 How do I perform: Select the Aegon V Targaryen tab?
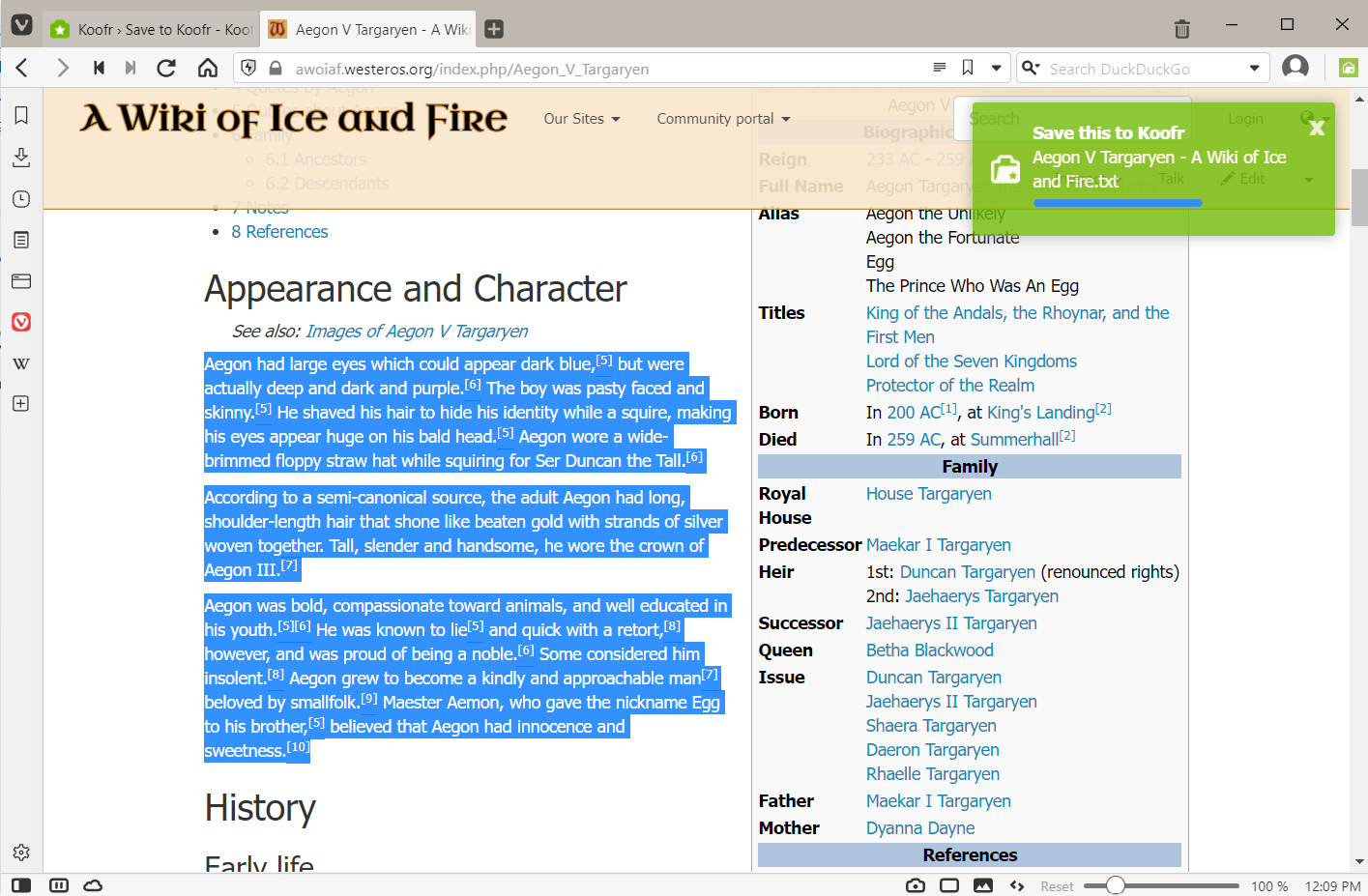(x=368, y=29)
